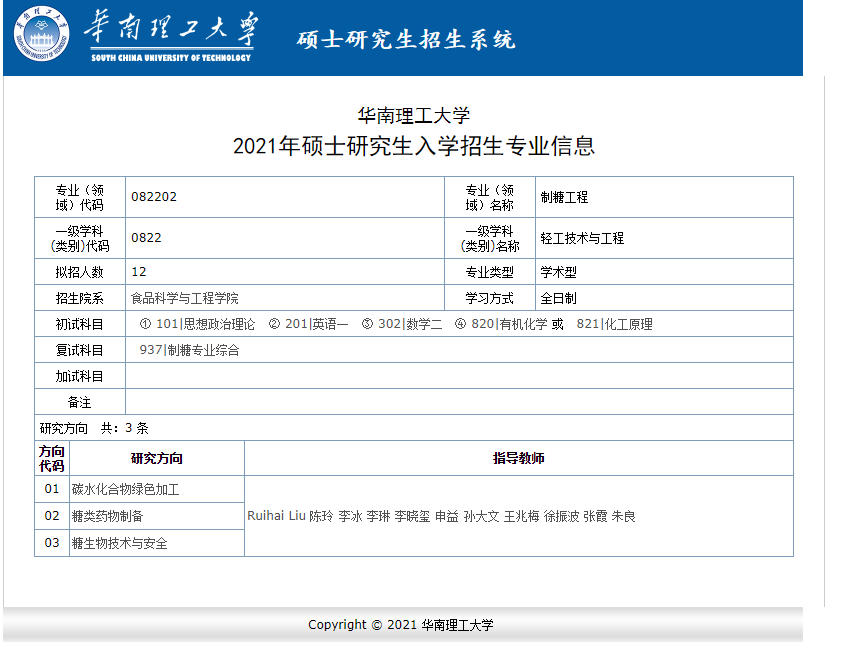Select the discipline code 0822
The height and width of the screenshot is (649, 864).
pyautogui.click(x=146, y=238)
